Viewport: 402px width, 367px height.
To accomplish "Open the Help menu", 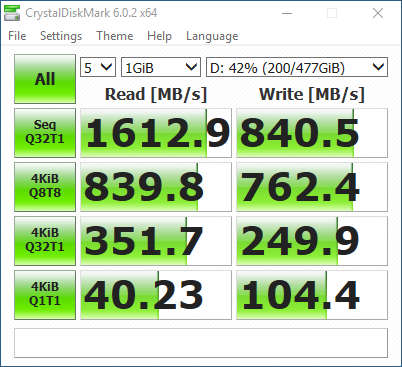I will (x=159, y=36).
